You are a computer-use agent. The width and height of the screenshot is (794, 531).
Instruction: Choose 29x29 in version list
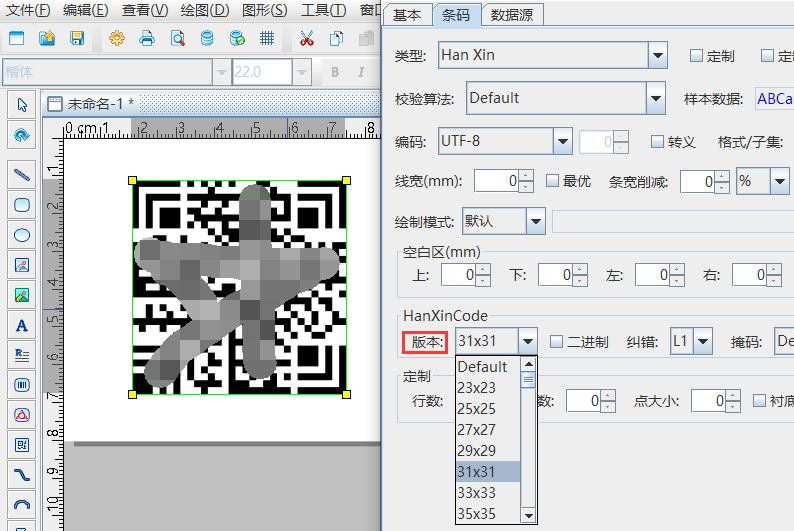[x=488, y=451]
